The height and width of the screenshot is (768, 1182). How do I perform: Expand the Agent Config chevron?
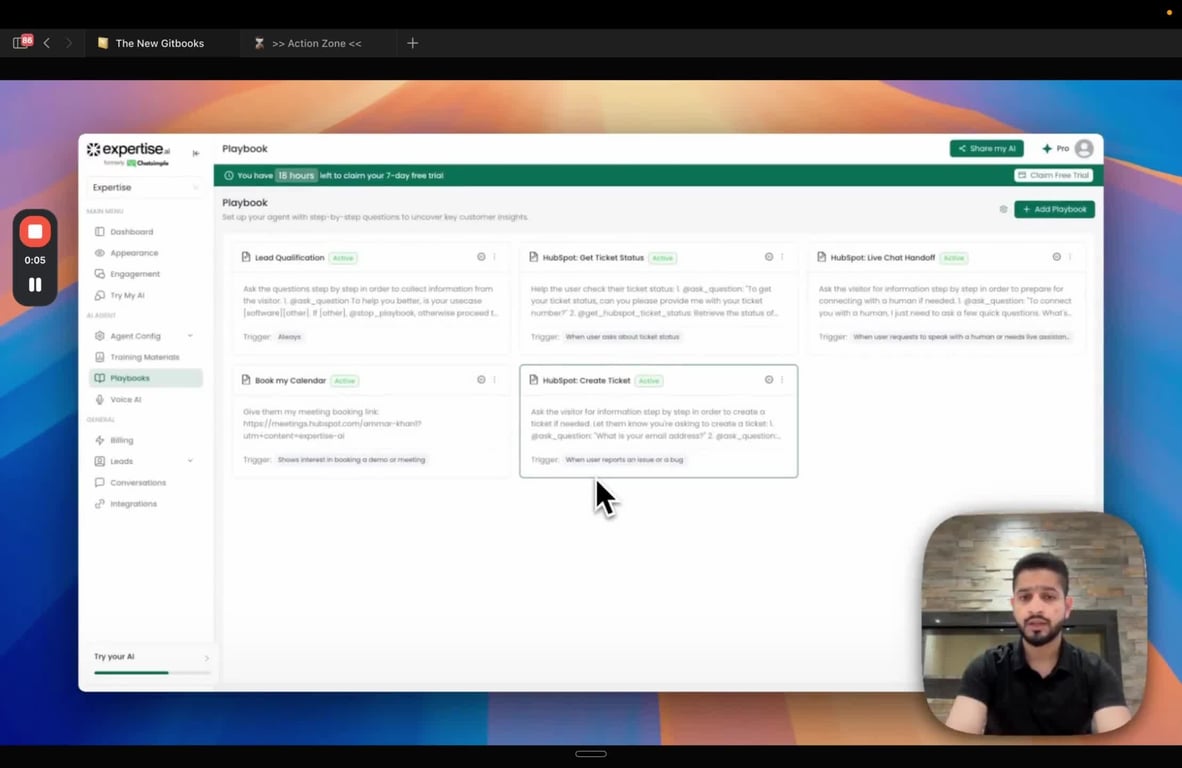point(190,335)
